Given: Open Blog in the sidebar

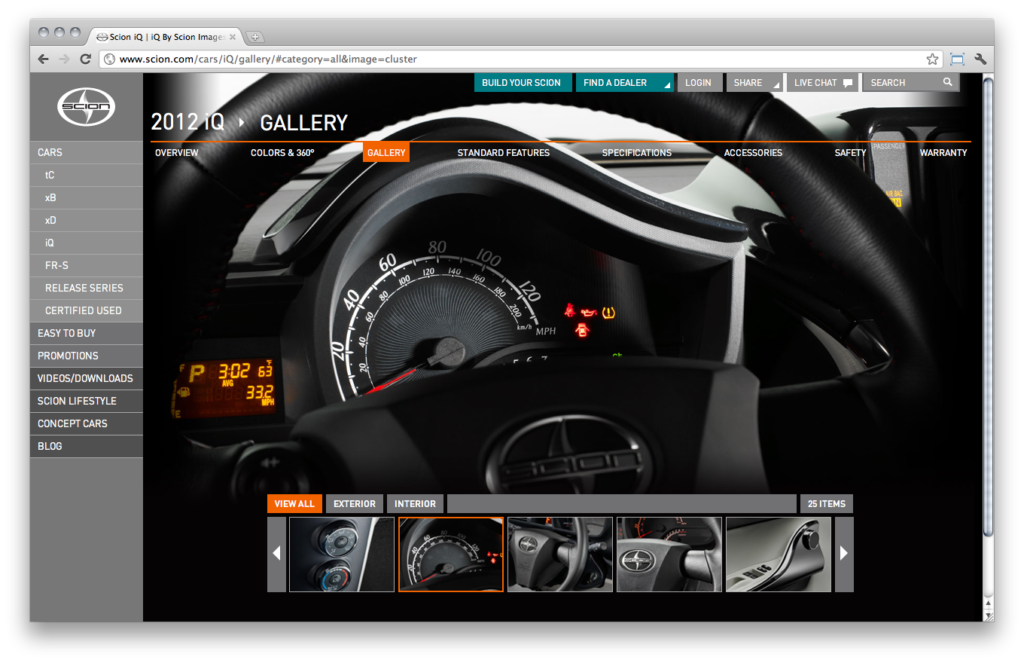Looking at the screenshot, I should point(86,446).
